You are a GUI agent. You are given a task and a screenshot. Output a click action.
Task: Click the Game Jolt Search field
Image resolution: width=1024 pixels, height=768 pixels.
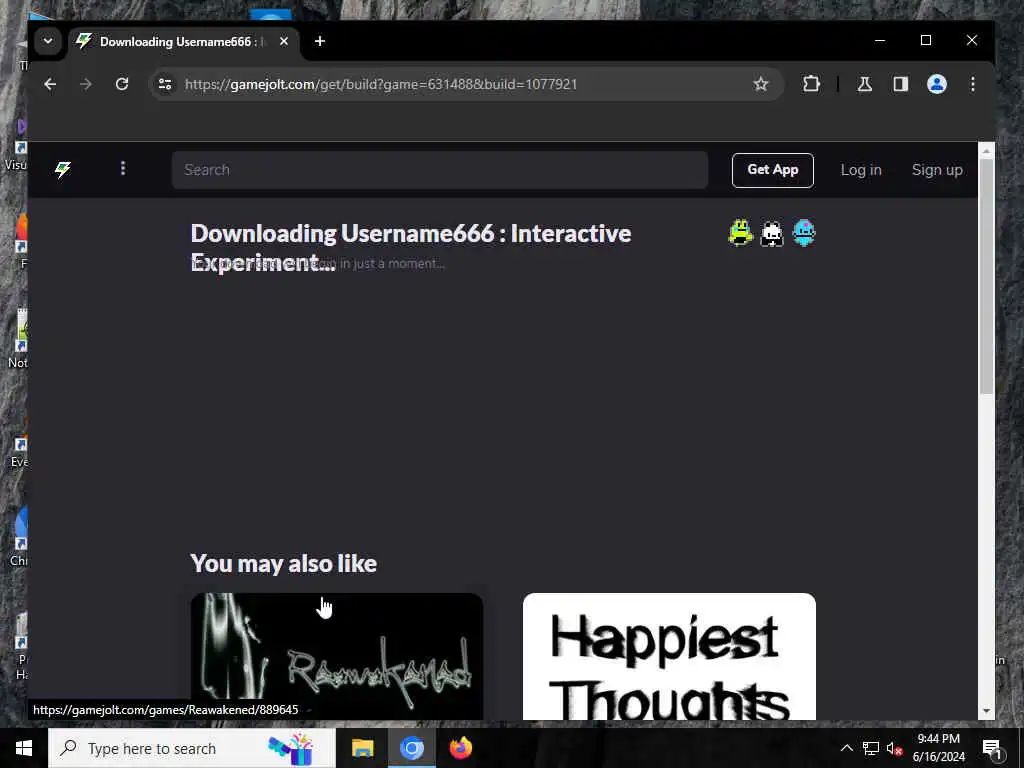[440, 170]
